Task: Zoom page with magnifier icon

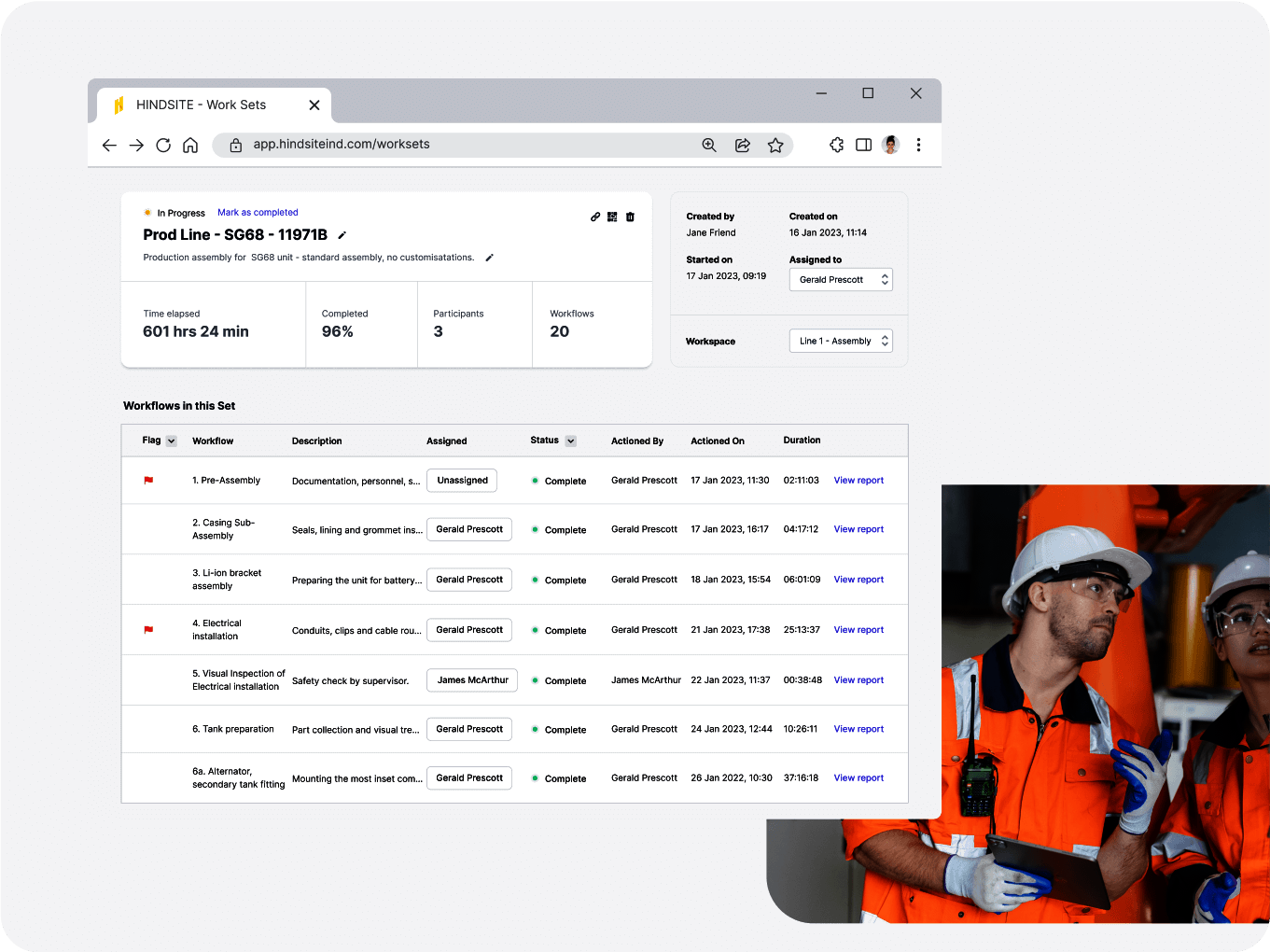Action: click(x=709, y=145)
